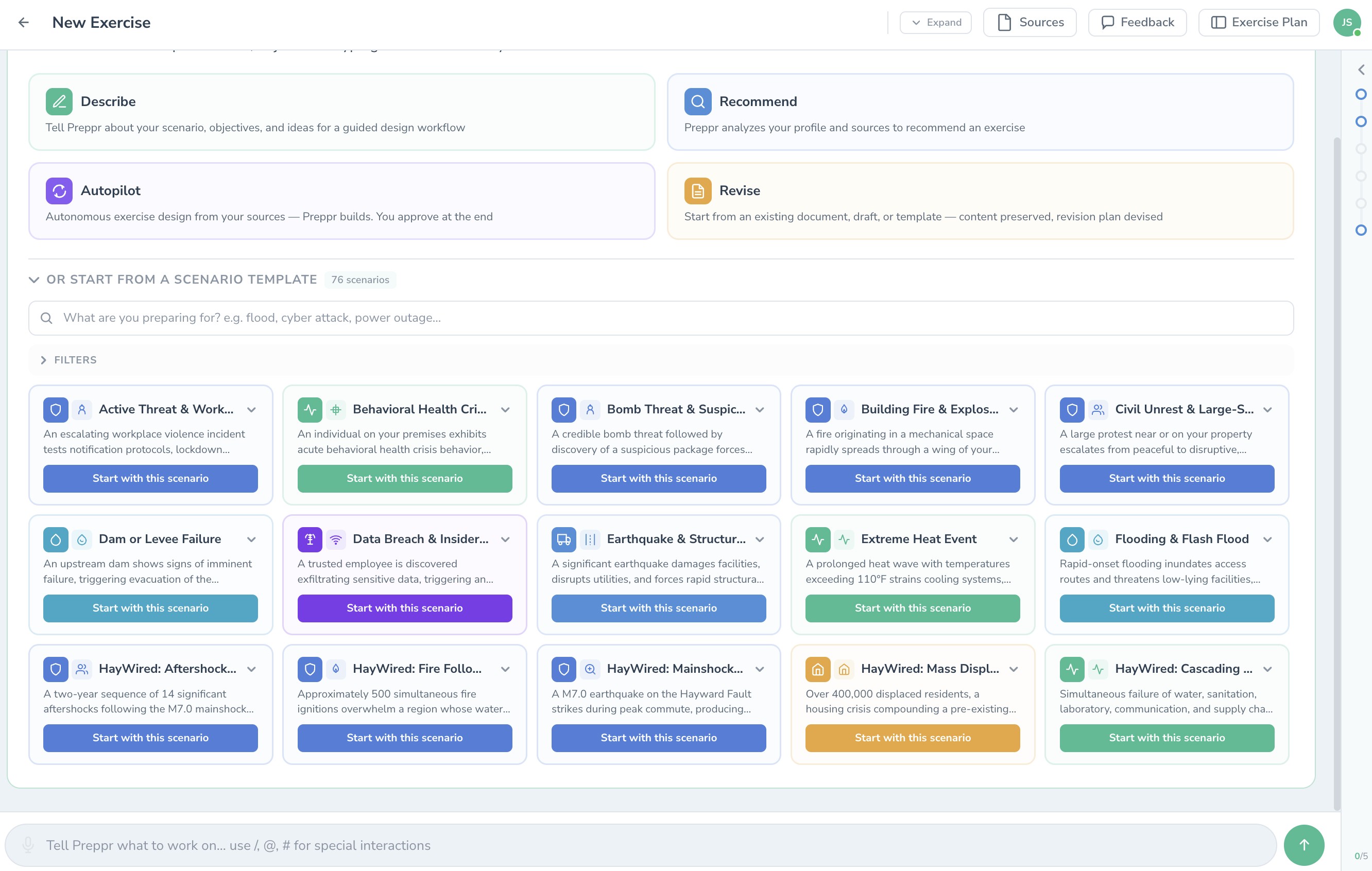Click the microphone icon in chat box
Image resolution: width=1372 pixels, height=871 pixels.
tap(27, 845)
